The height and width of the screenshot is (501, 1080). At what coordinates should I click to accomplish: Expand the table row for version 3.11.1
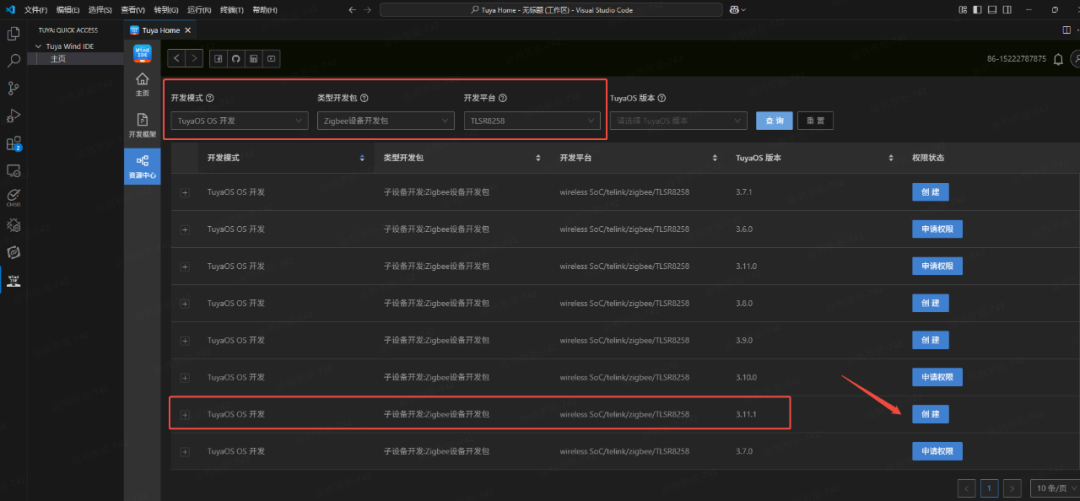point(185,414)
